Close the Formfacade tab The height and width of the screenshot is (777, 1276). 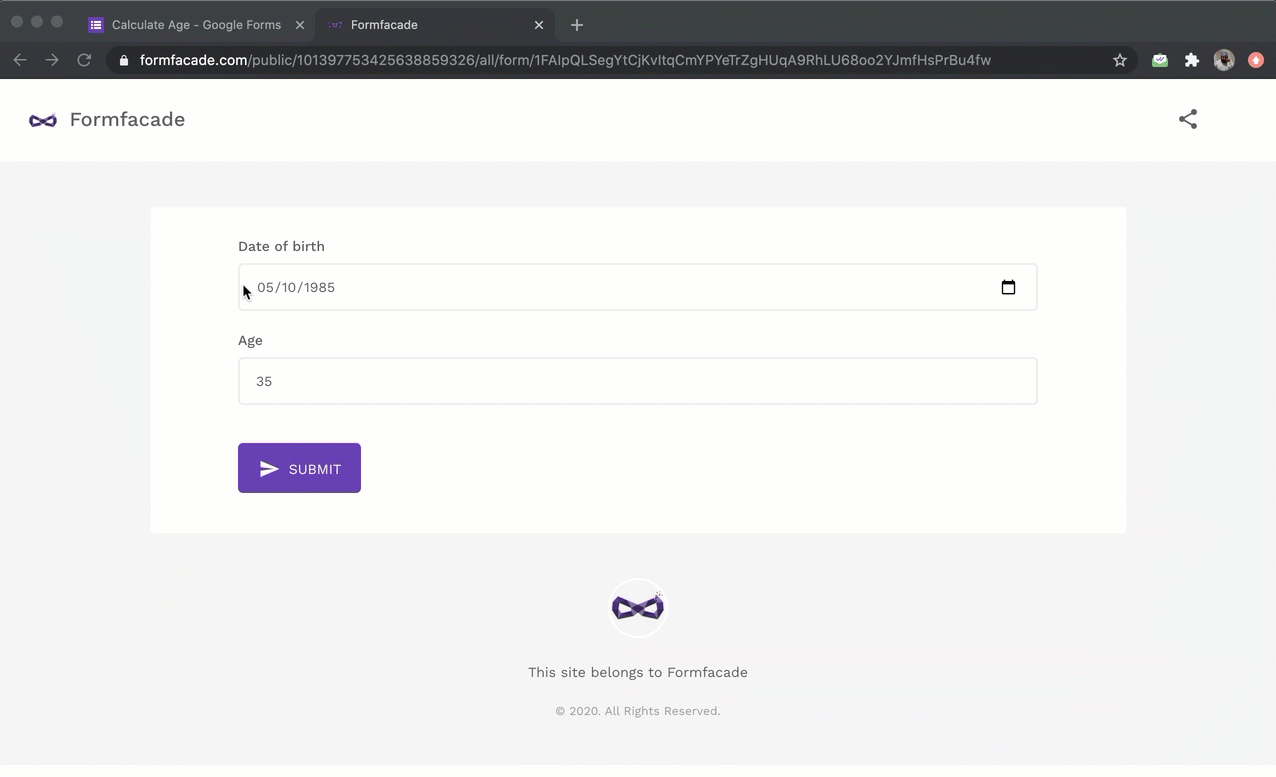click(539, 25)
